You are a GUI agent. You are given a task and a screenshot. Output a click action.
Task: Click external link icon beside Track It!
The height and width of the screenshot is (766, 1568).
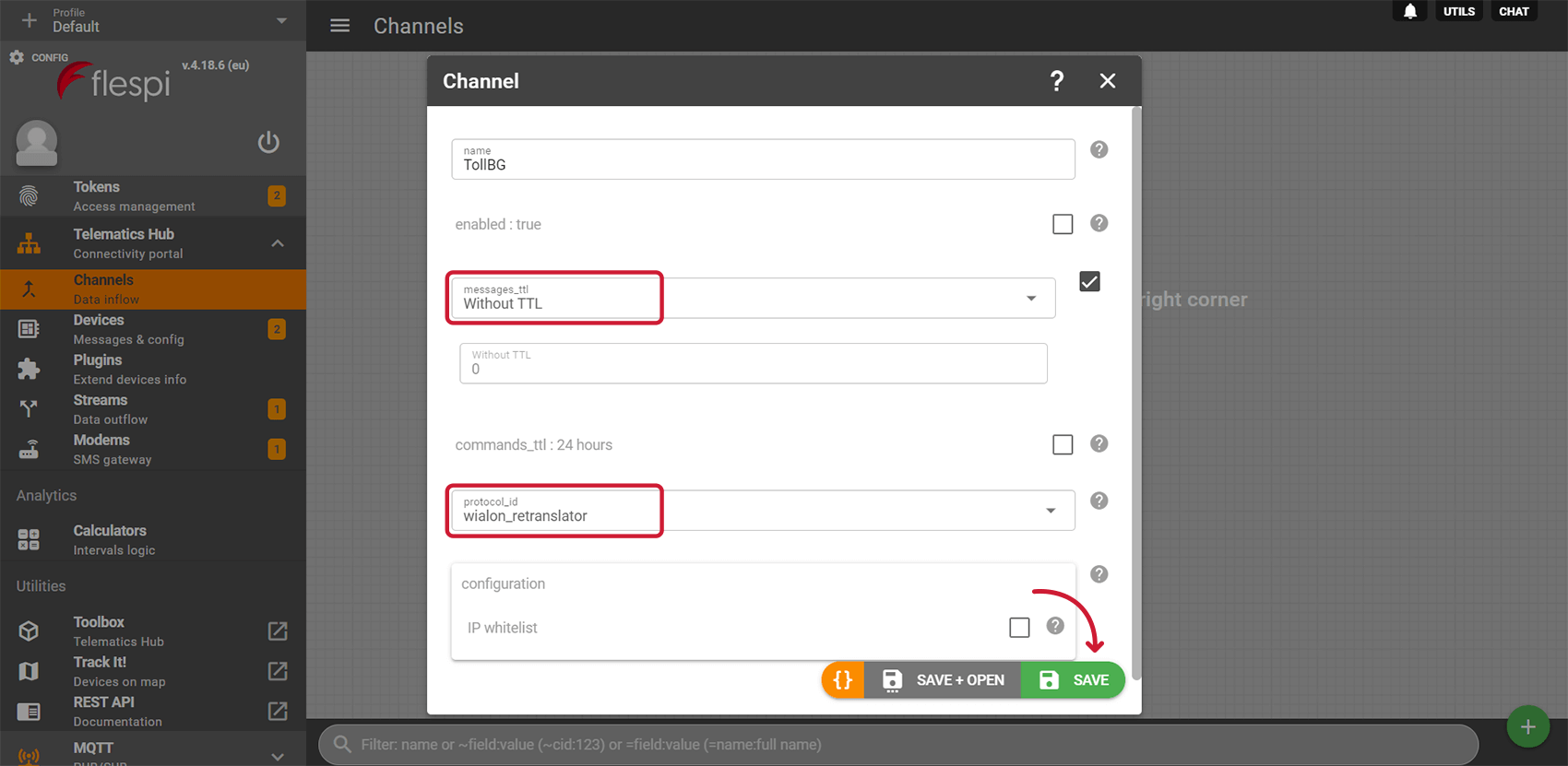click(x=278, y=671)
